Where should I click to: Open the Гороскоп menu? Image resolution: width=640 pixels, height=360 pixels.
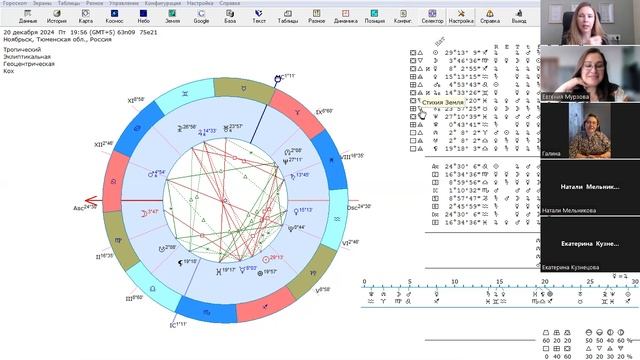click(15, 3)
